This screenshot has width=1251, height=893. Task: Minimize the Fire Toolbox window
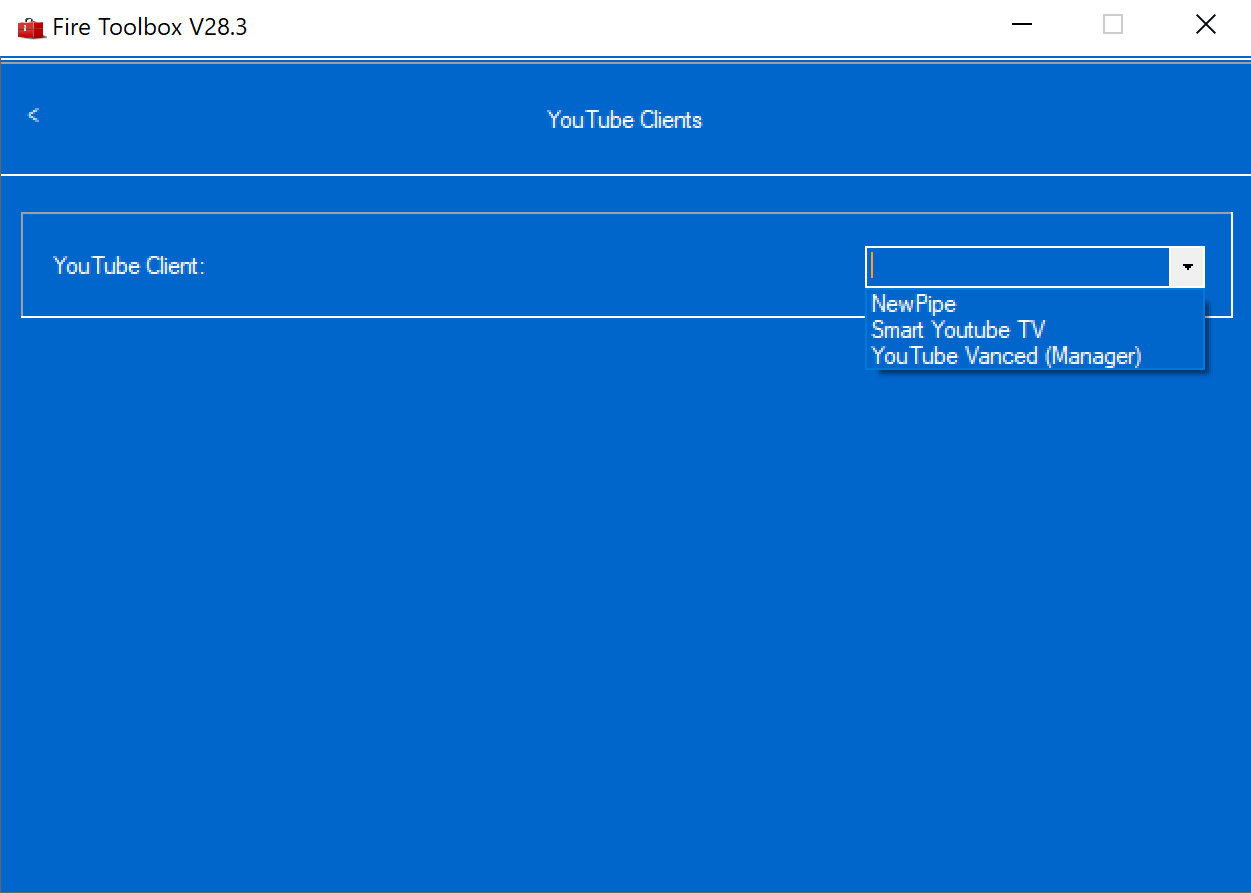tap(1021, 25)
